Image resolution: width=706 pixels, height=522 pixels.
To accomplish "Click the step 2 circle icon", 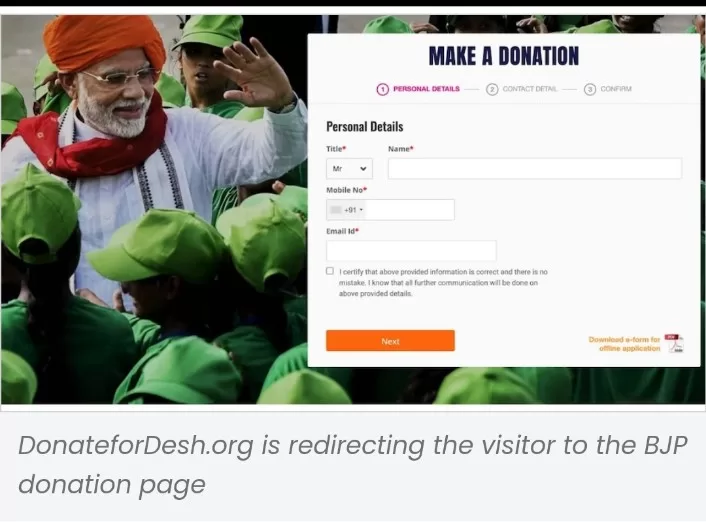I will tap(492, 89).
